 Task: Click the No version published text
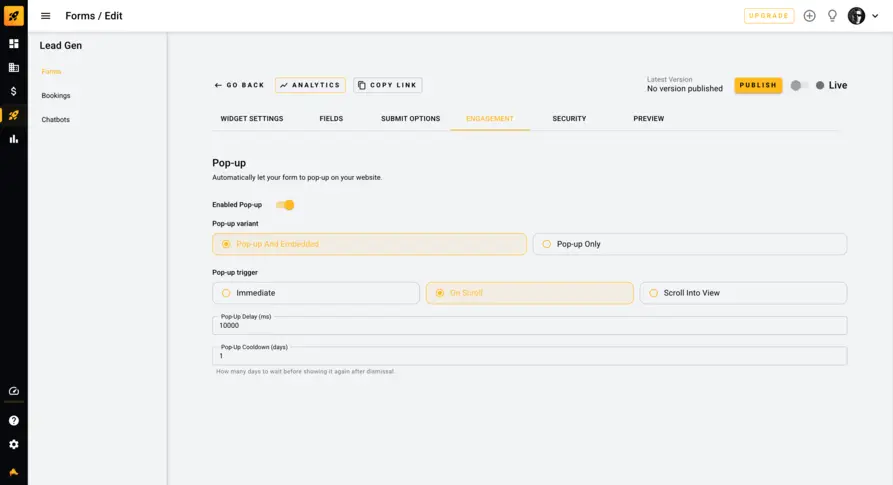pos(685,89)
